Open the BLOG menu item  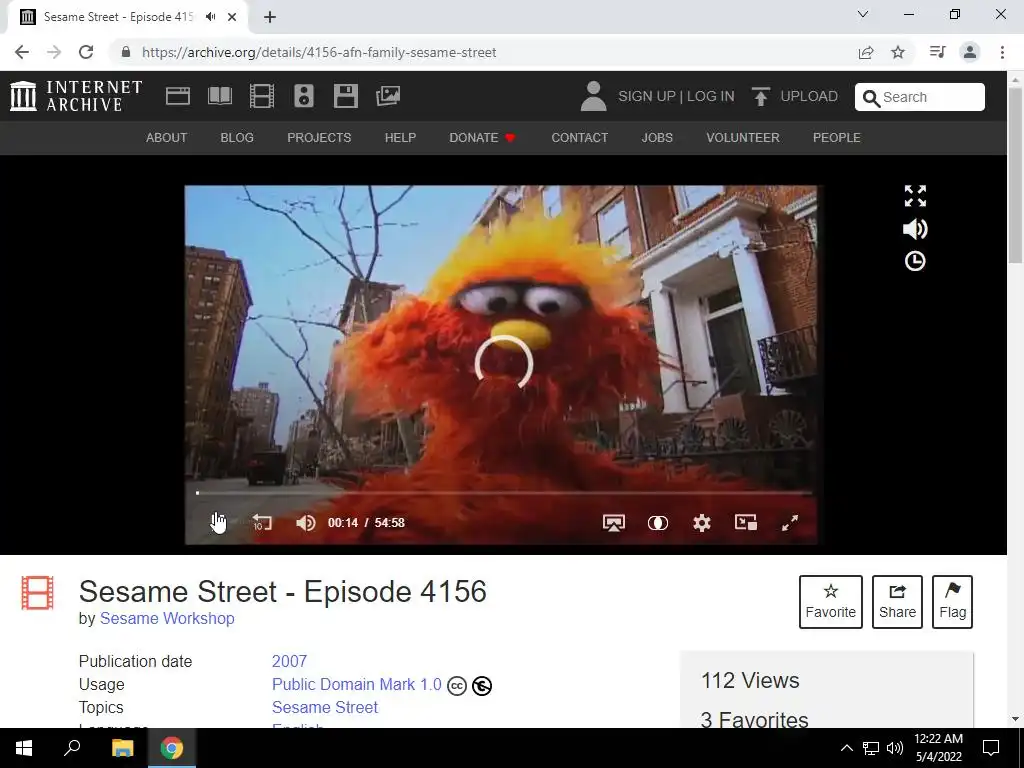click(x=237, y=138)
